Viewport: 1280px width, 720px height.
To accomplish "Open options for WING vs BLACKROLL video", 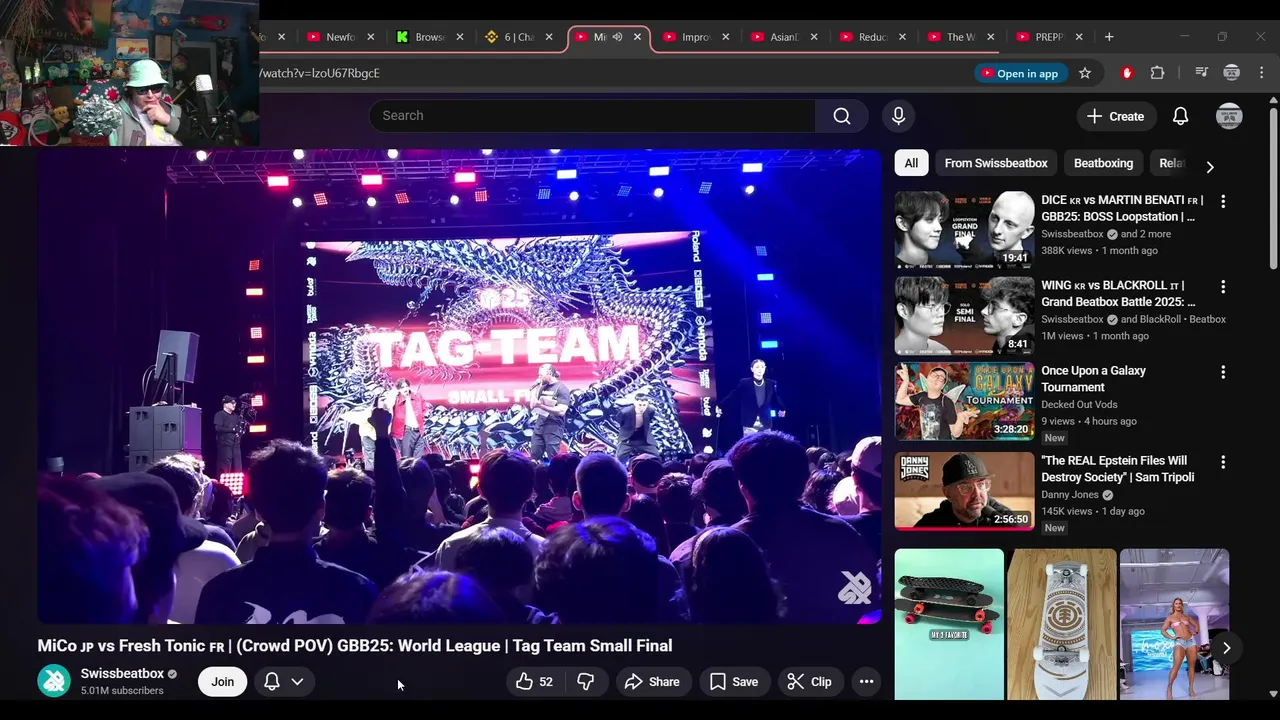I will tap(1222, 287).
